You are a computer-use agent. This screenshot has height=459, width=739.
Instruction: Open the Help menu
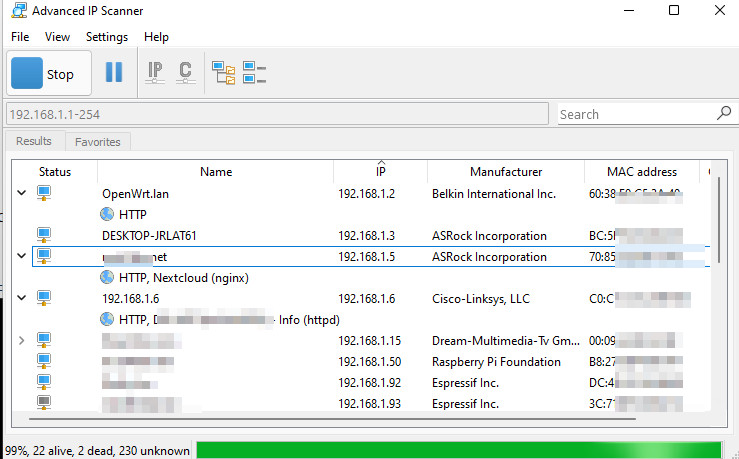(156, 37)
